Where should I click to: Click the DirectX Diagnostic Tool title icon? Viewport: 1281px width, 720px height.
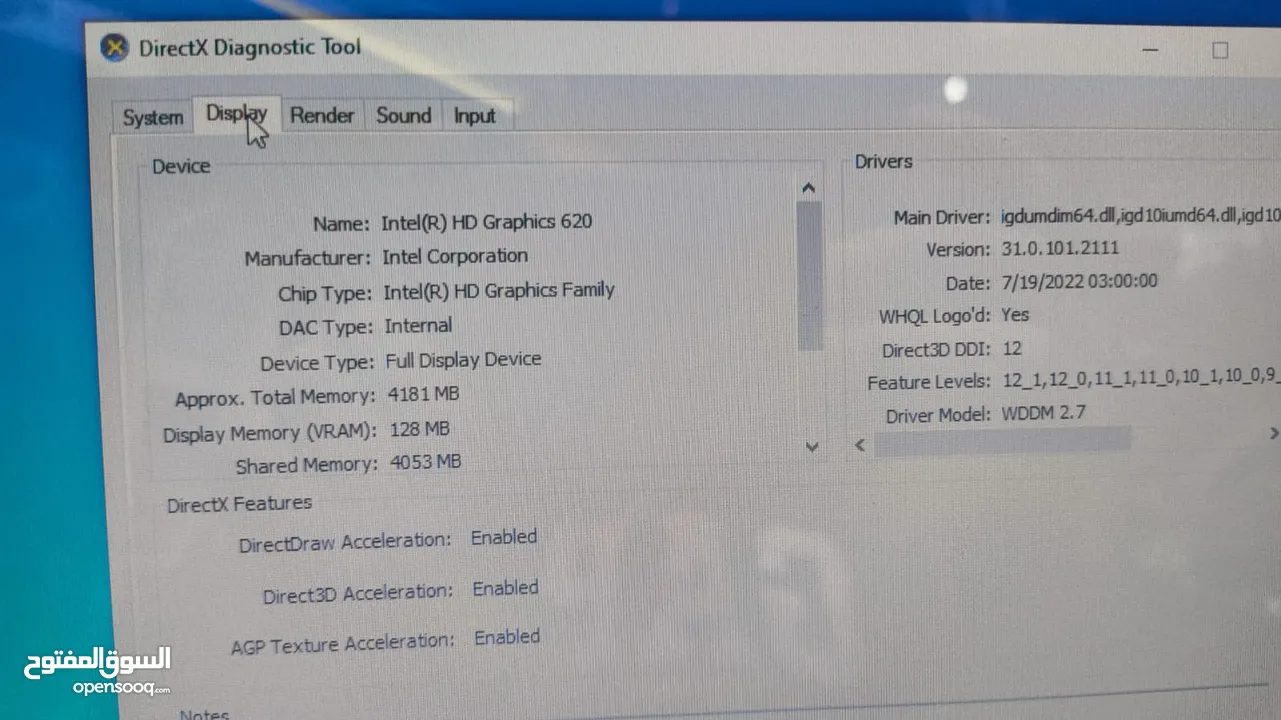[116, 47]
